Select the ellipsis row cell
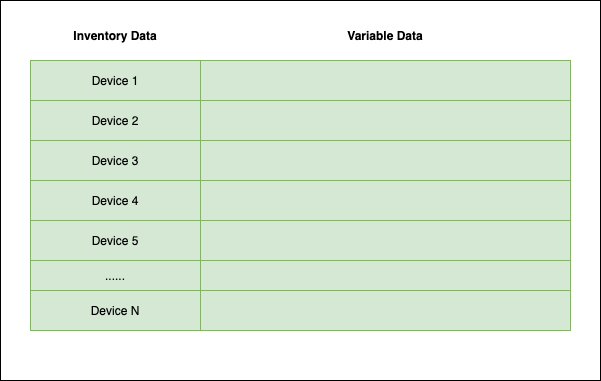 tap(115, 276)
